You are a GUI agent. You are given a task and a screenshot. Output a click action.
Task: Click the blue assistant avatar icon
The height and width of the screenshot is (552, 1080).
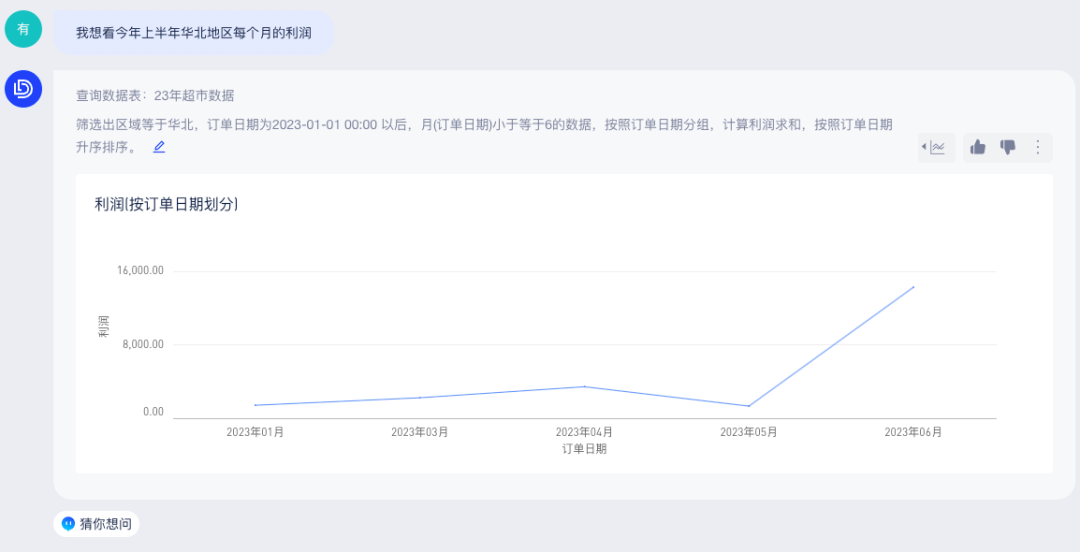click(x=23, y=89)
